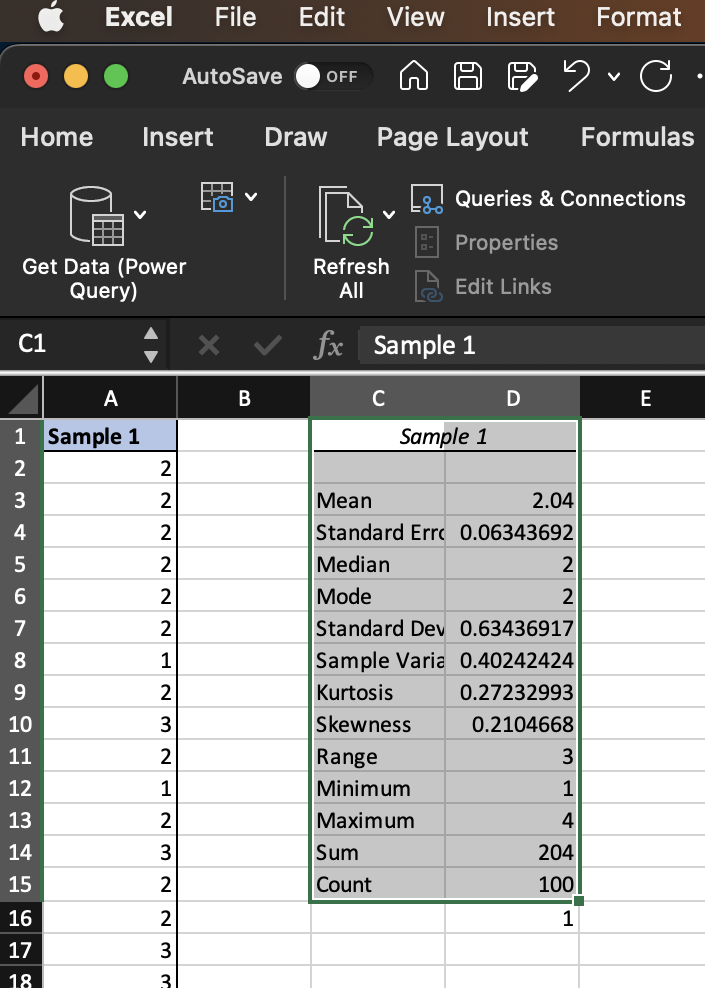Viewport: 705px width, 988px height.
Task: Click the Save As icon with pencil
Action: (x=522, y=77)
